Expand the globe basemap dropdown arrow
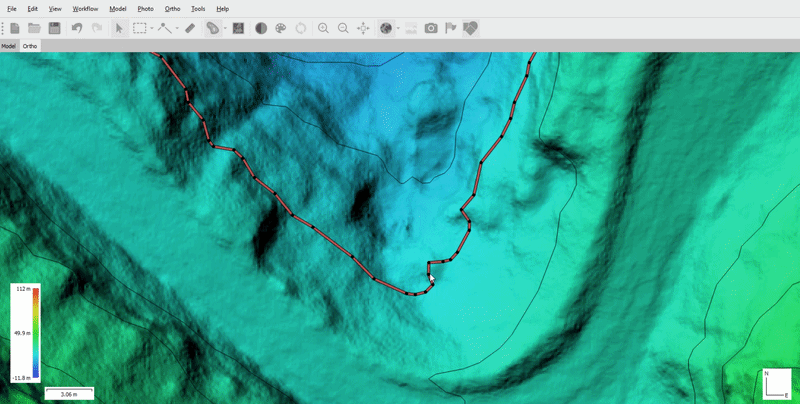Viewport: 800px width, 404px height. (x=398, y=28)
